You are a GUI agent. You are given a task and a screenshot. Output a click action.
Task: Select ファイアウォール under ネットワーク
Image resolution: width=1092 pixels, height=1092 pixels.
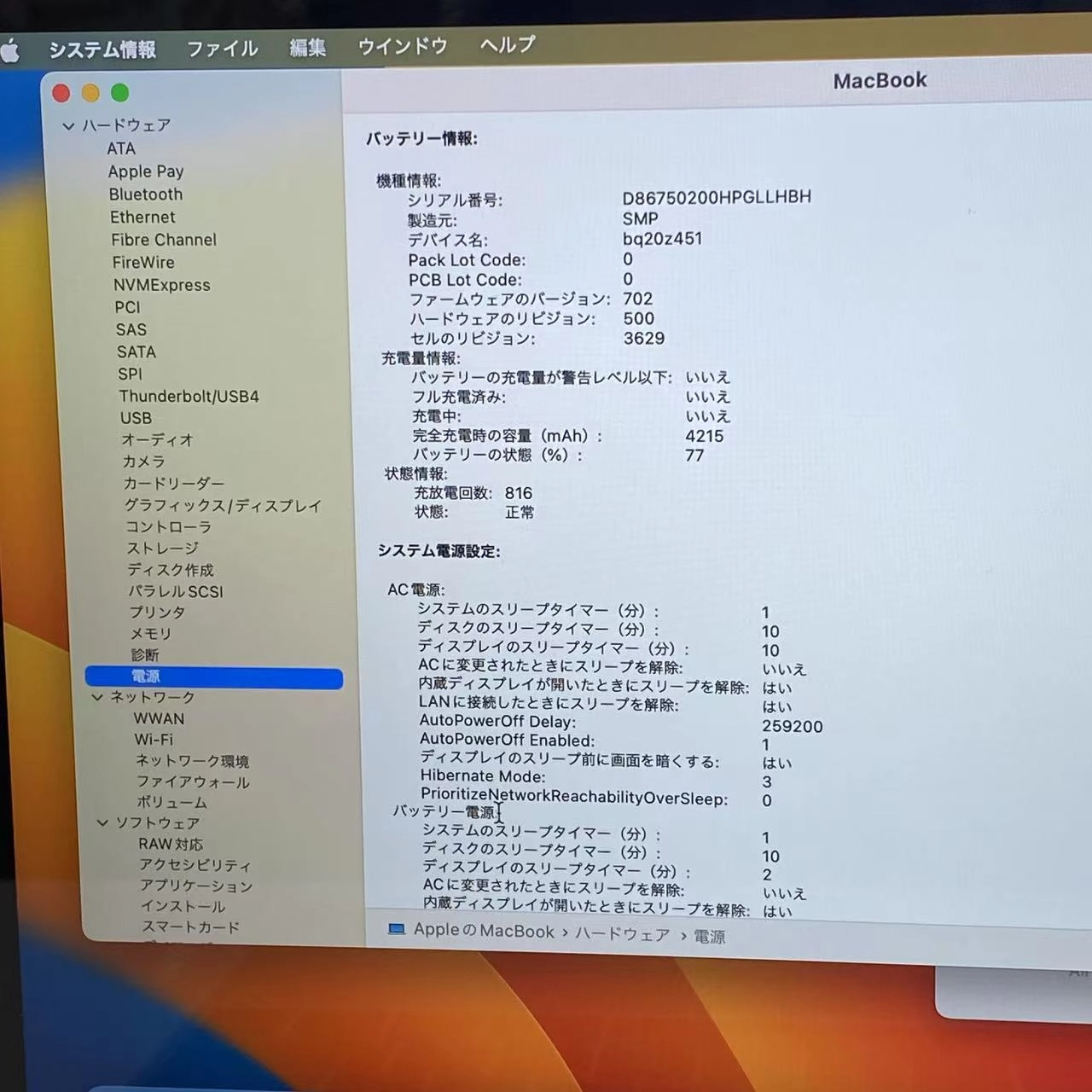pos(194,781)
